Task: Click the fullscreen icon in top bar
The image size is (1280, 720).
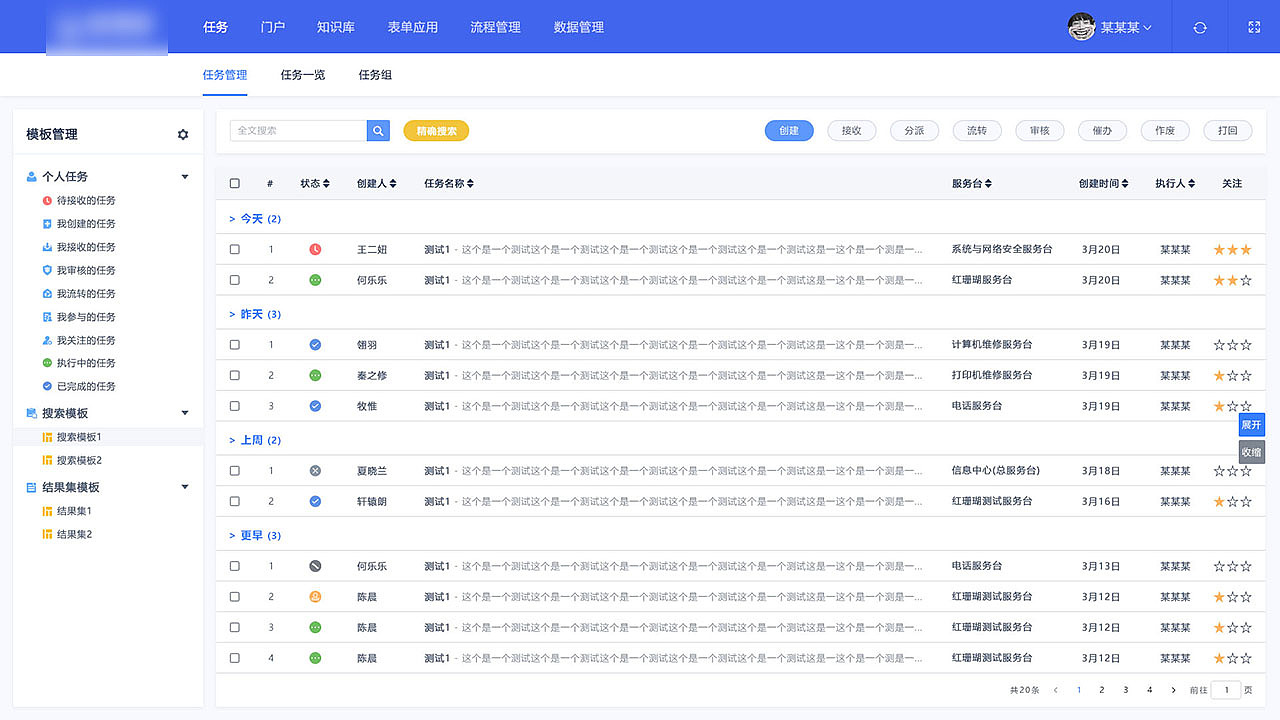Action: pyautogui.click(x=1254, y=27)
